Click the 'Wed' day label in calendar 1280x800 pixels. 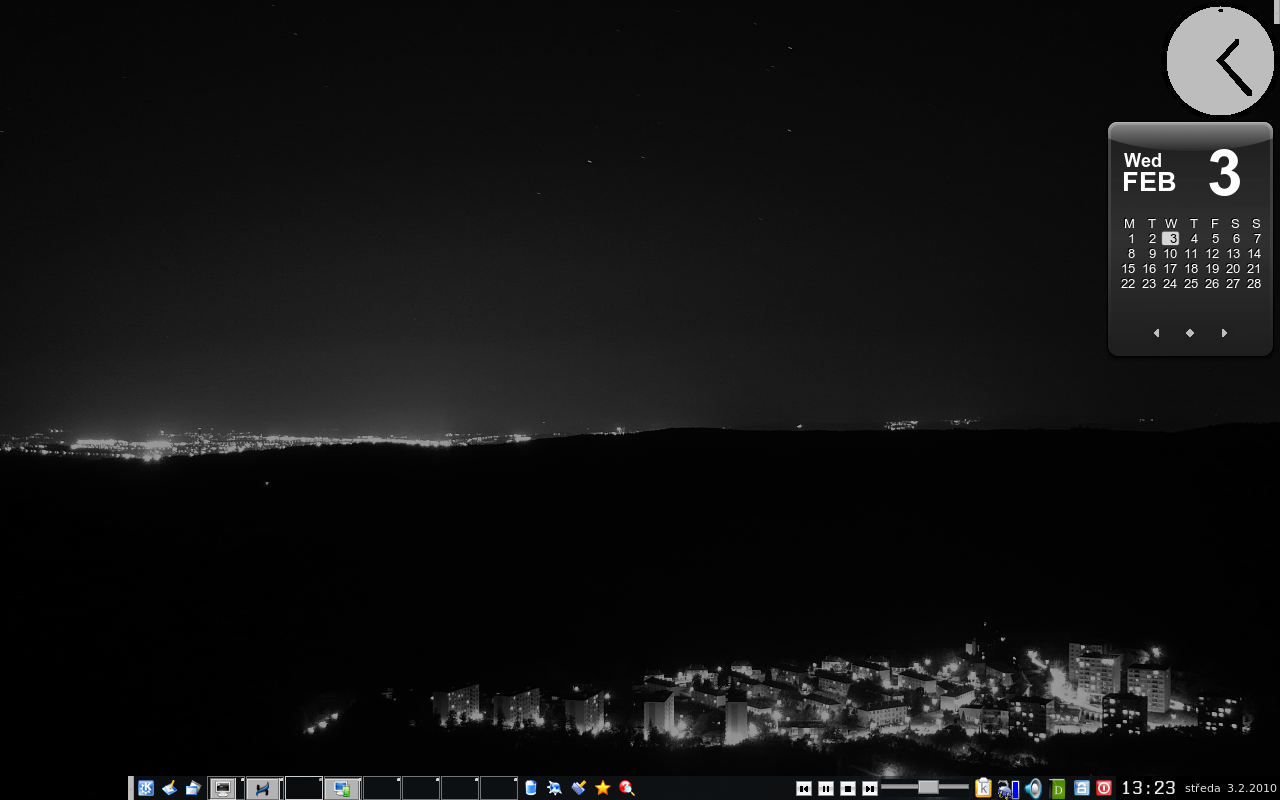[1143, 160]
